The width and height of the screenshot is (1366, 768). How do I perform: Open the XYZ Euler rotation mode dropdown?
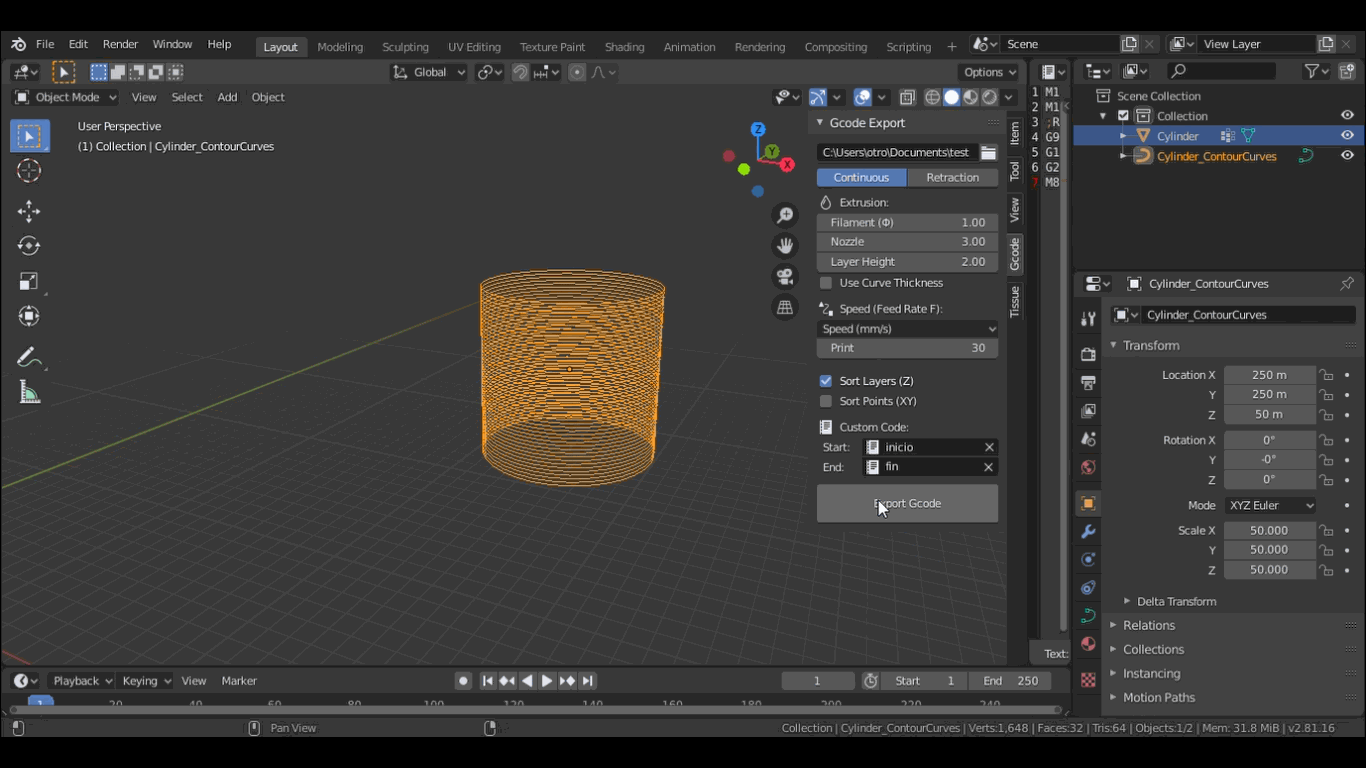[x=1270, y=506]
